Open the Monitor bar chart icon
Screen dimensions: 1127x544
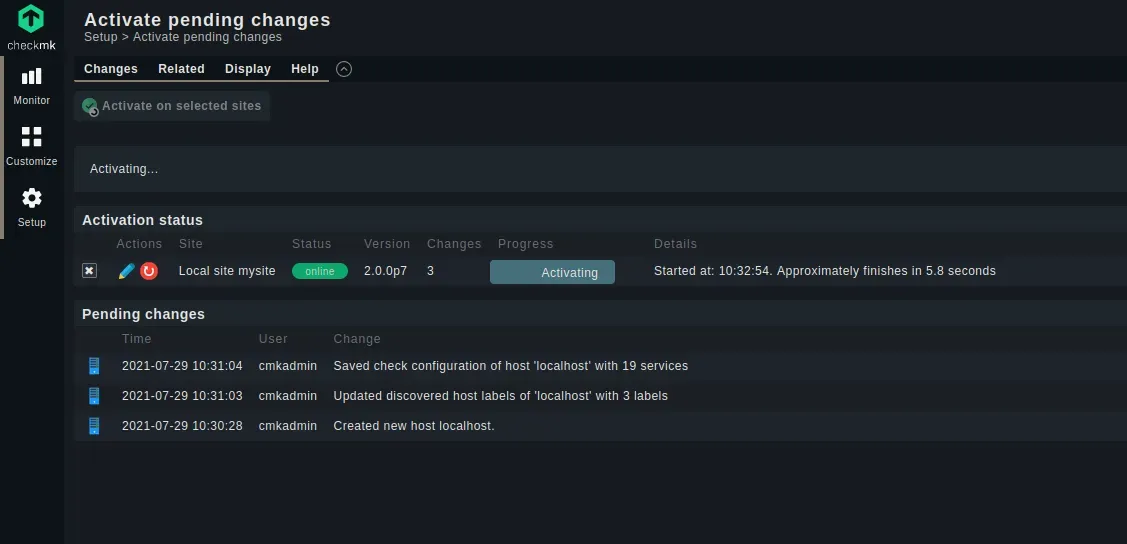[32, 76]
